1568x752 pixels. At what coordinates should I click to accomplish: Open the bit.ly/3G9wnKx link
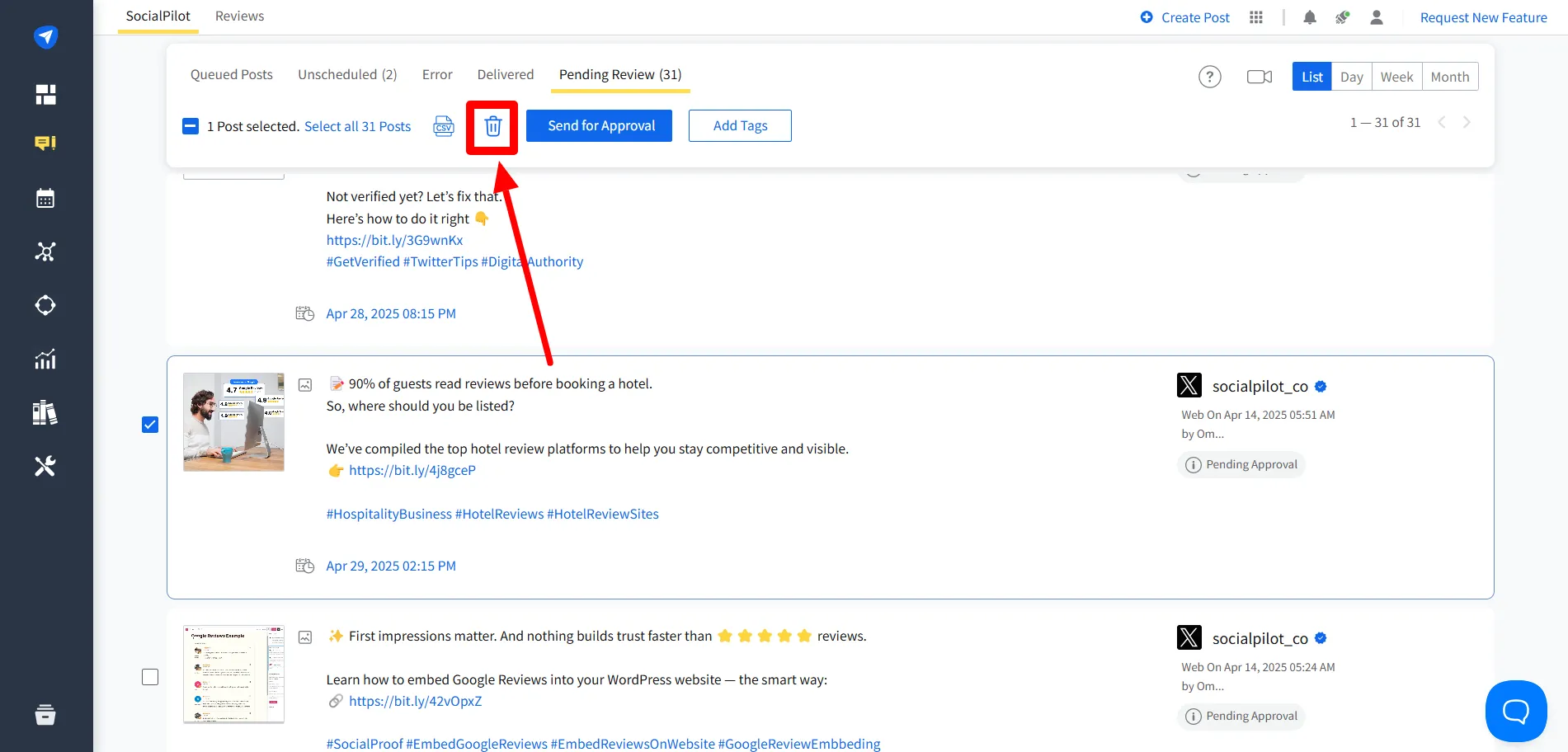[x=394, y=240]
